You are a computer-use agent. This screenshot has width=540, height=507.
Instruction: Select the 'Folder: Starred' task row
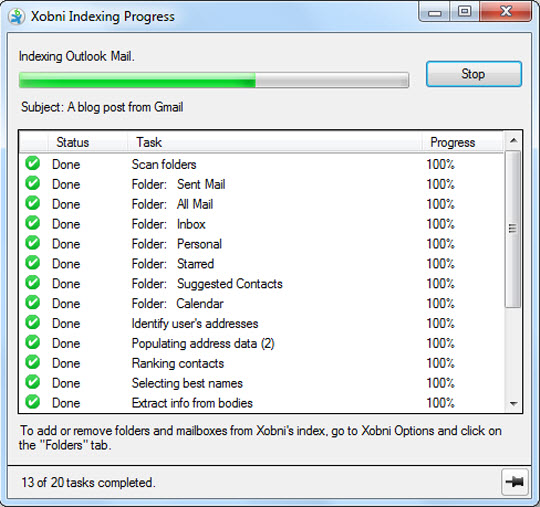coord(262,264)
